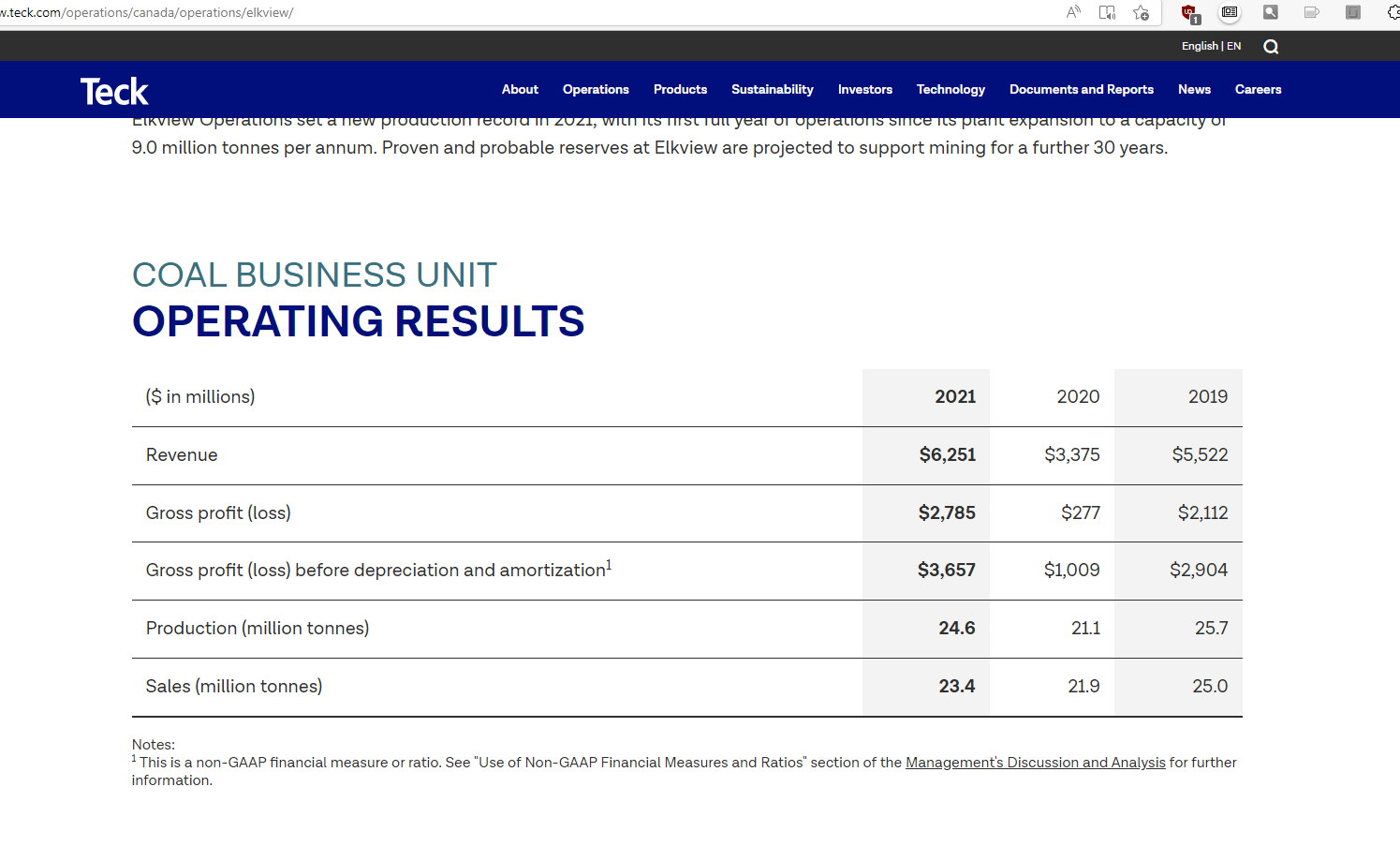Click the Notes: label
The width and height of the screenshot is (1400, 861).
coord(154,745)
